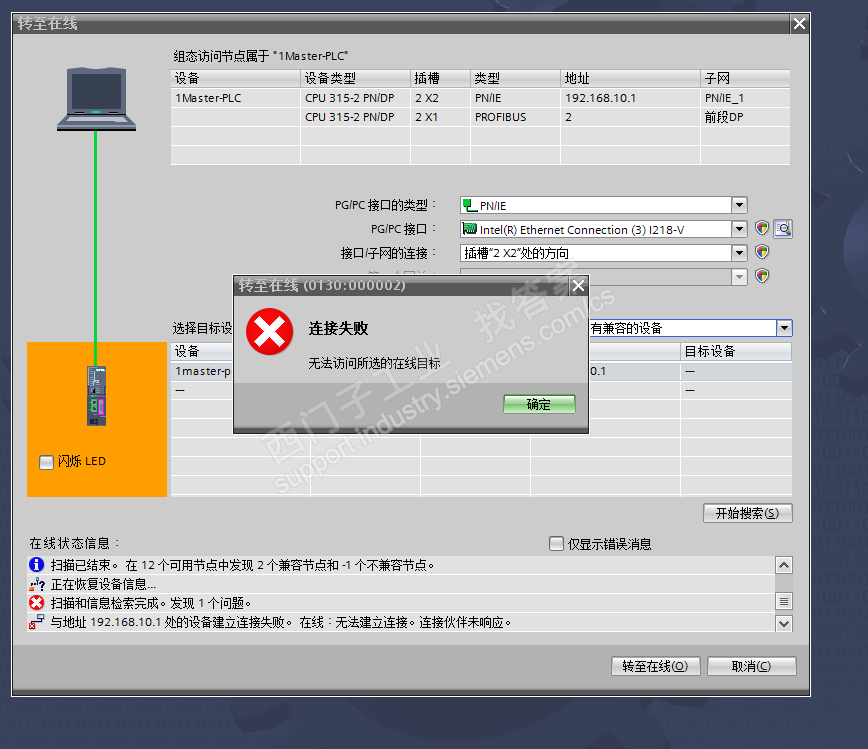Click the status list scroll up arrow
This screenshot has height=749, width=868.
(784, 565)
